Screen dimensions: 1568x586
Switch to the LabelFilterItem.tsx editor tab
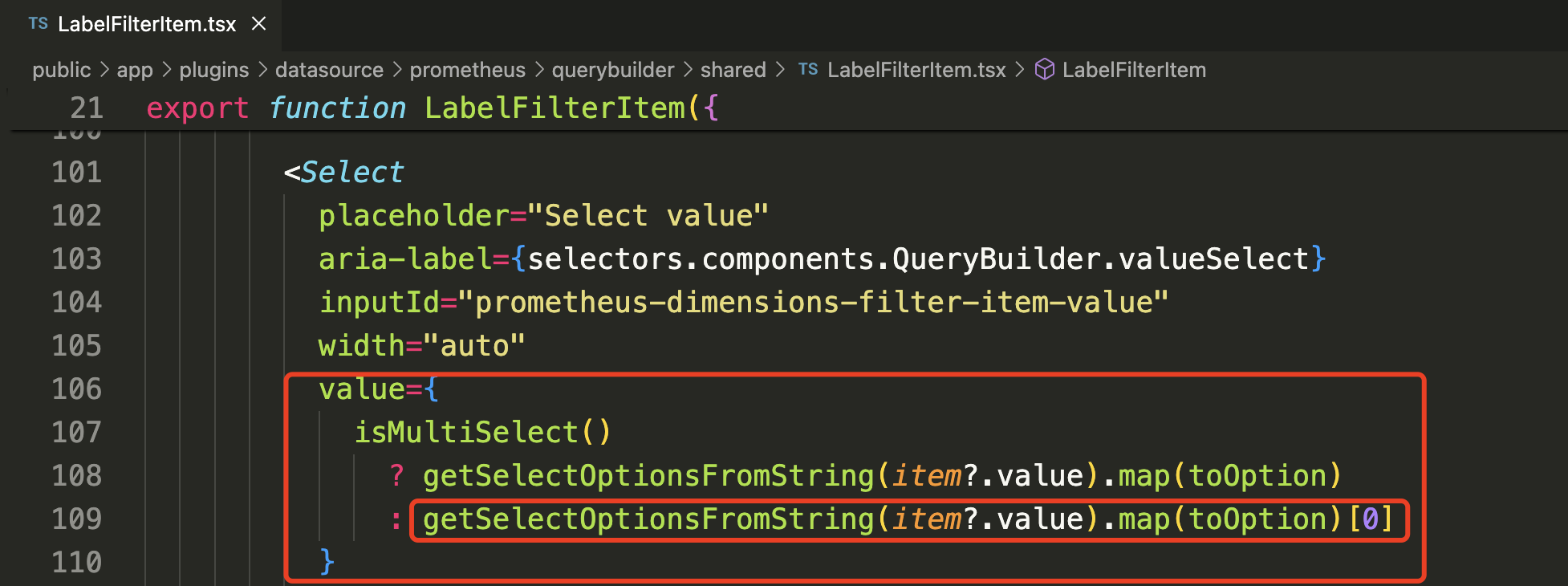(144, 24)
